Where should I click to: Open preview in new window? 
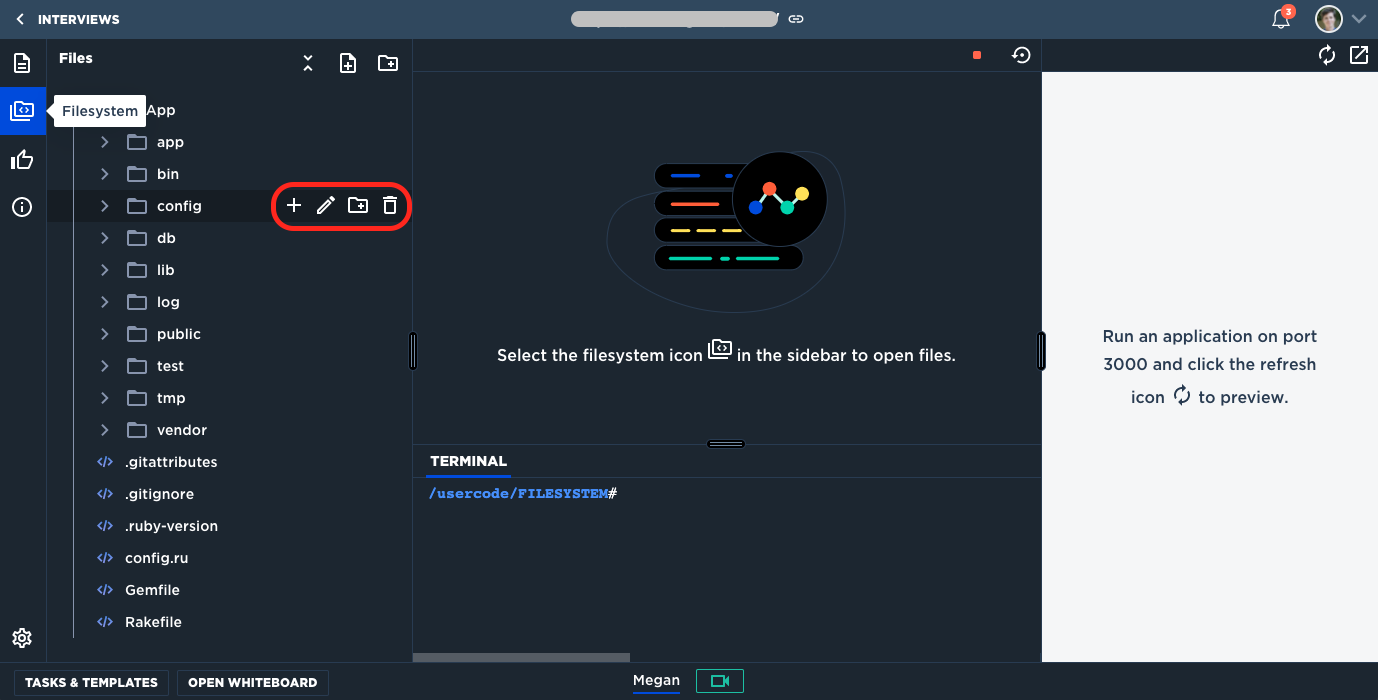(x=1359, y=56)
